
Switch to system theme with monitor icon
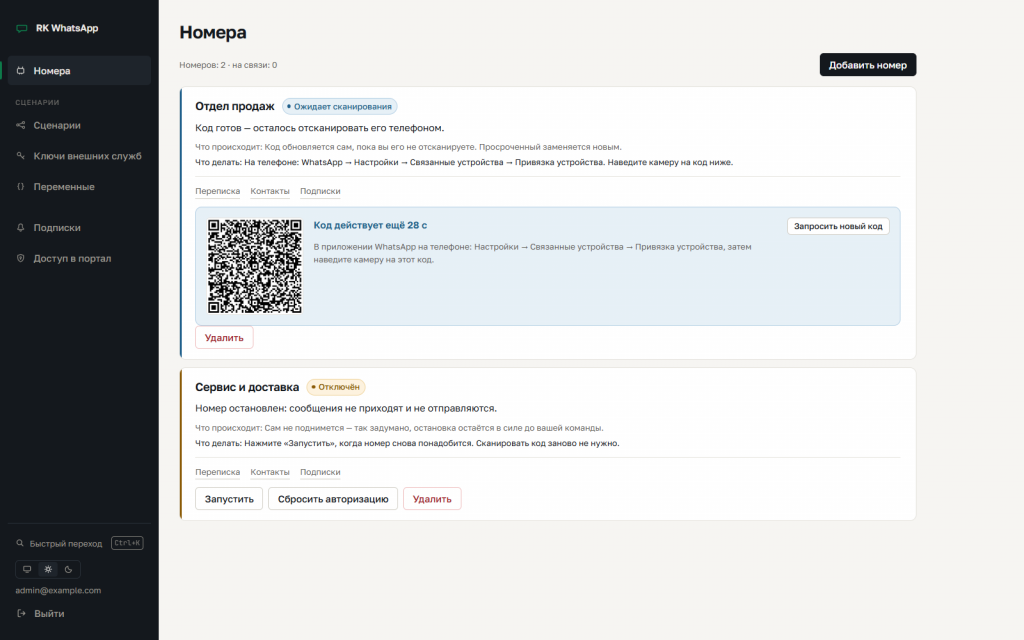pos(27,569)
